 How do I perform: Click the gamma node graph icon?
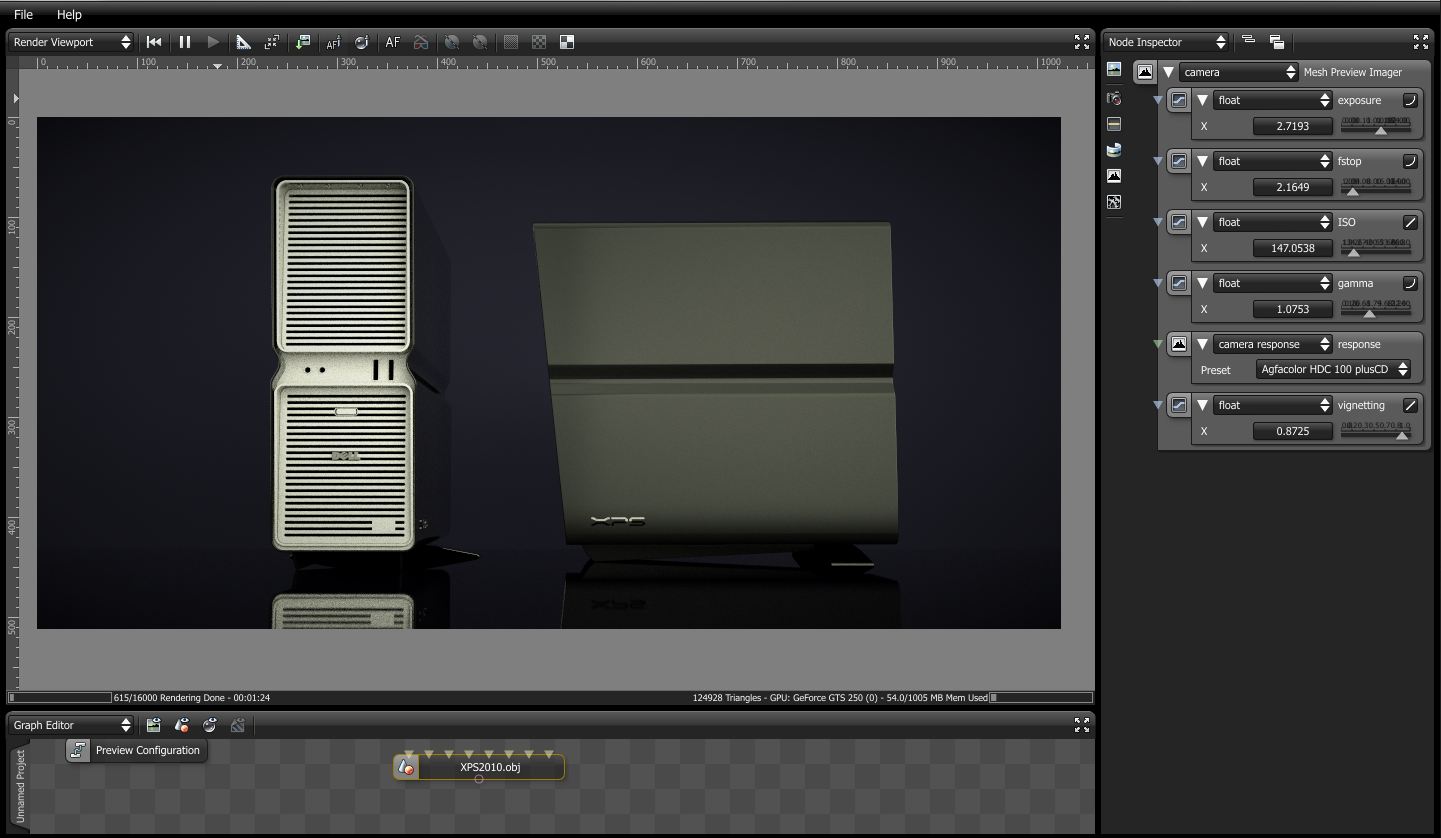(x=1179, y=283)
